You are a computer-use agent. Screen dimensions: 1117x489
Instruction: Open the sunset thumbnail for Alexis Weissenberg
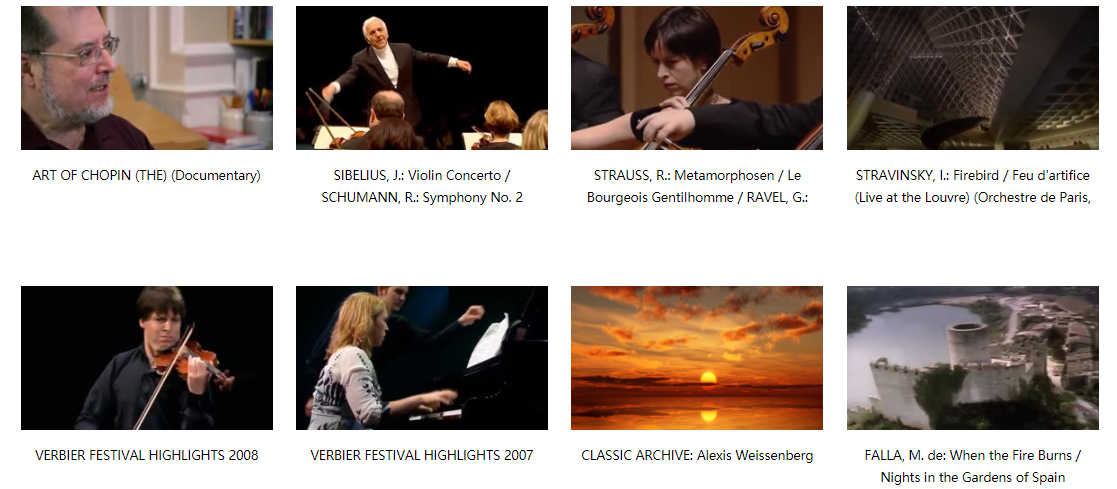tap(697, 358)
